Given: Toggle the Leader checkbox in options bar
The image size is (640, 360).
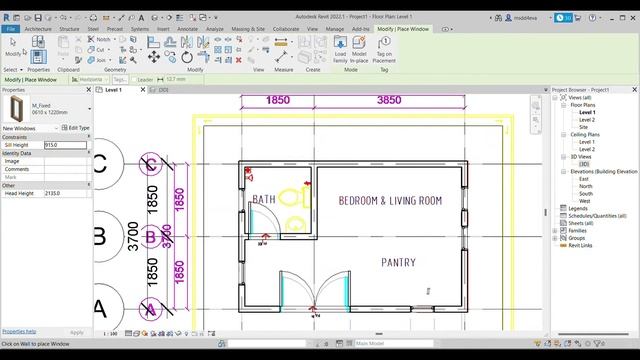Looking at the screenshot, I should [x=134, y=80].
